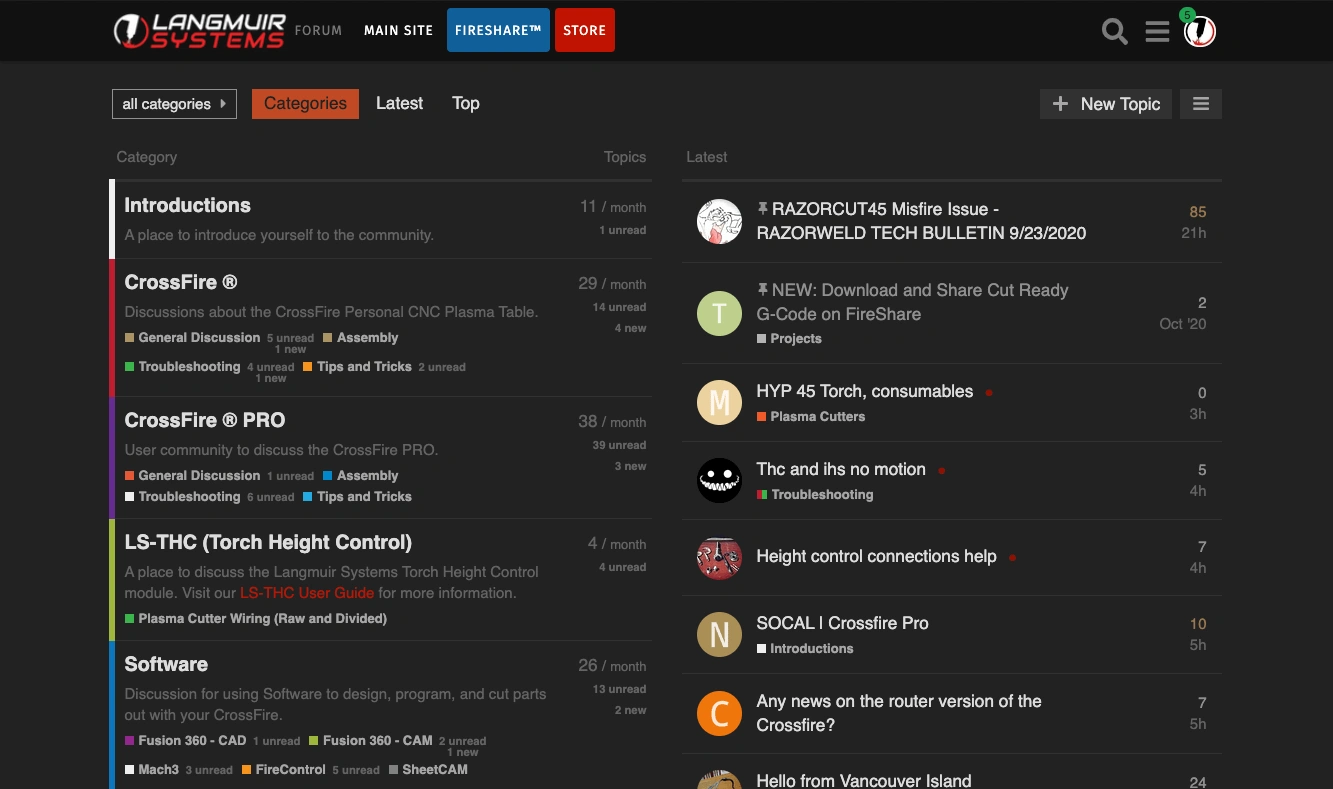The width and height of the screenshot is (1333, 789).
Task: Open the LS-THC User Guide link
Action: pyautogui.click(x=306, y=593)
